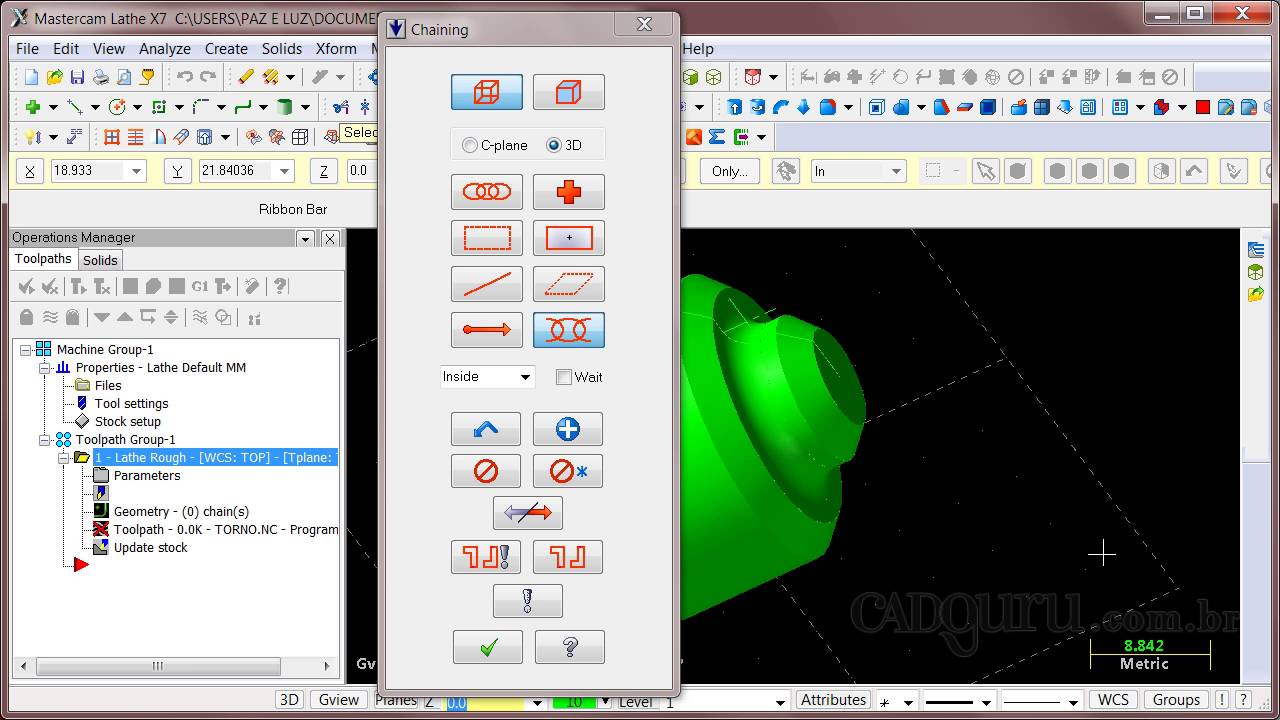Choose the Single line chaining button
This screenshot has width=1280, height=720.
point(487,284)
